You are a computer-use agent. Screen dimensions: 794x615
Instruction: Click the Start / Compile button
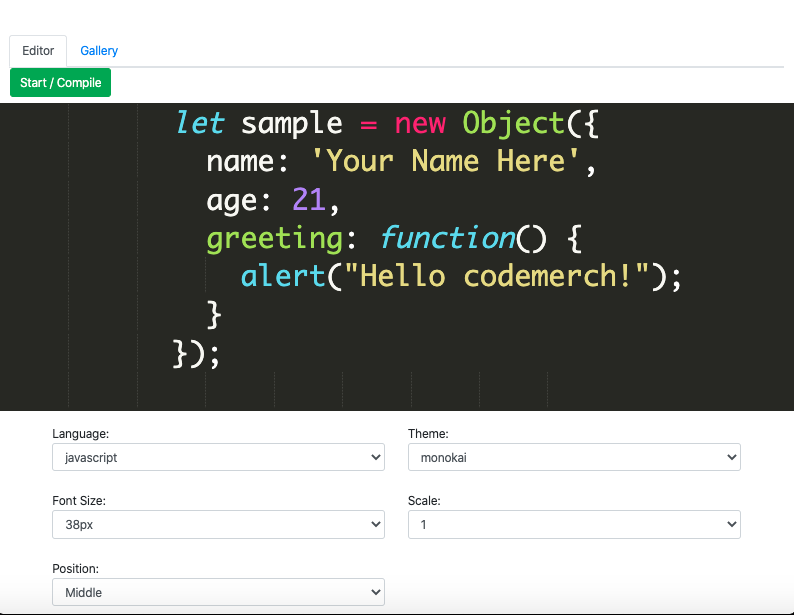(x=60, y=83)
